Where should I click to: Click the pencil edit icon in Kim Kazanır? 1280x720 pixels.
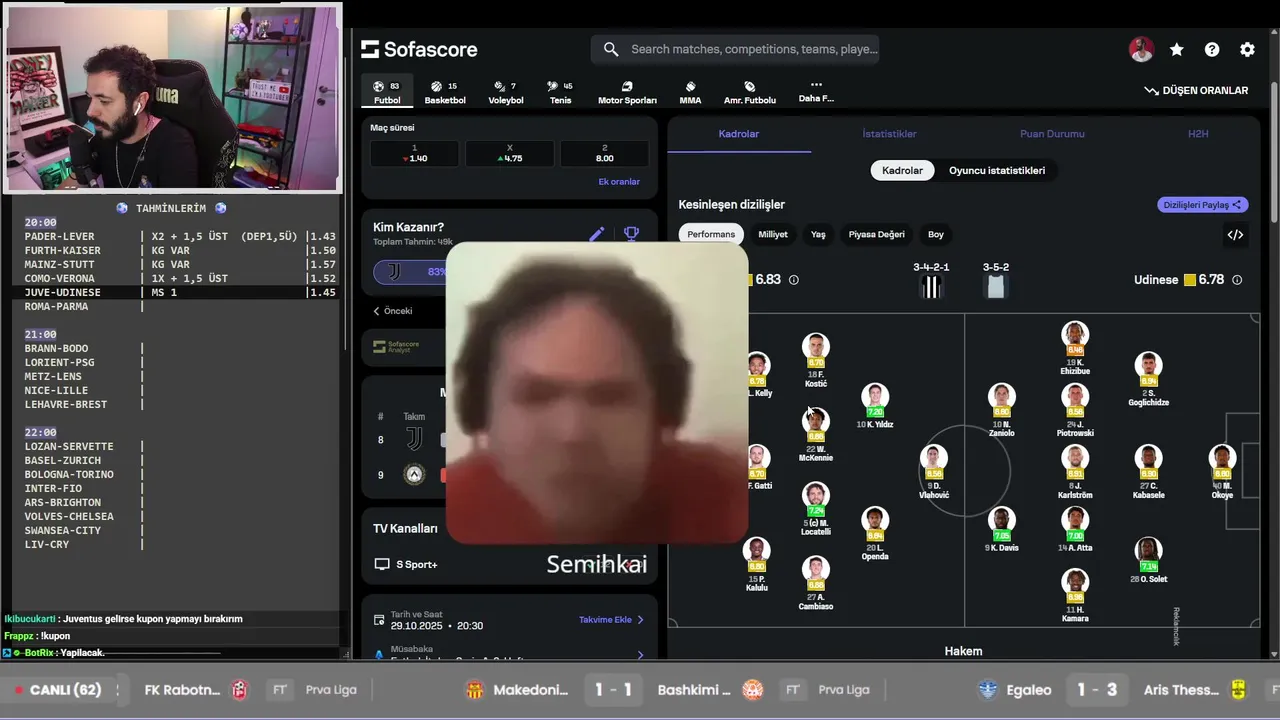(597, 234)
